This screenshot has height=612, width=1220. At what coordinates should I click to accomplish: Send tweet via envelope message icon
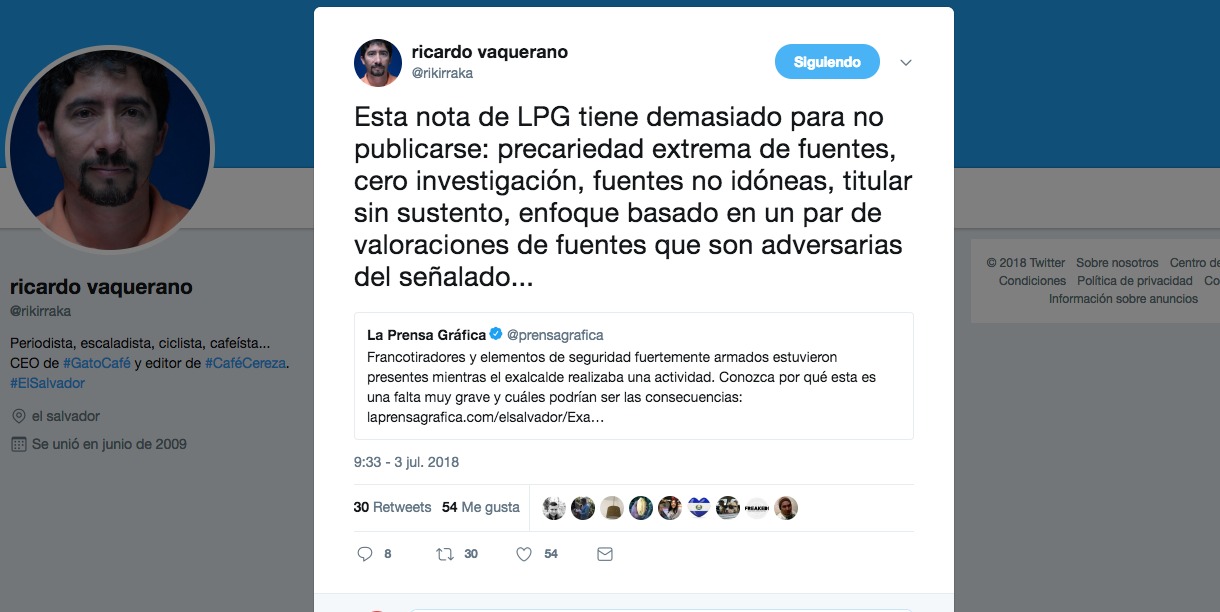point(604,553)
